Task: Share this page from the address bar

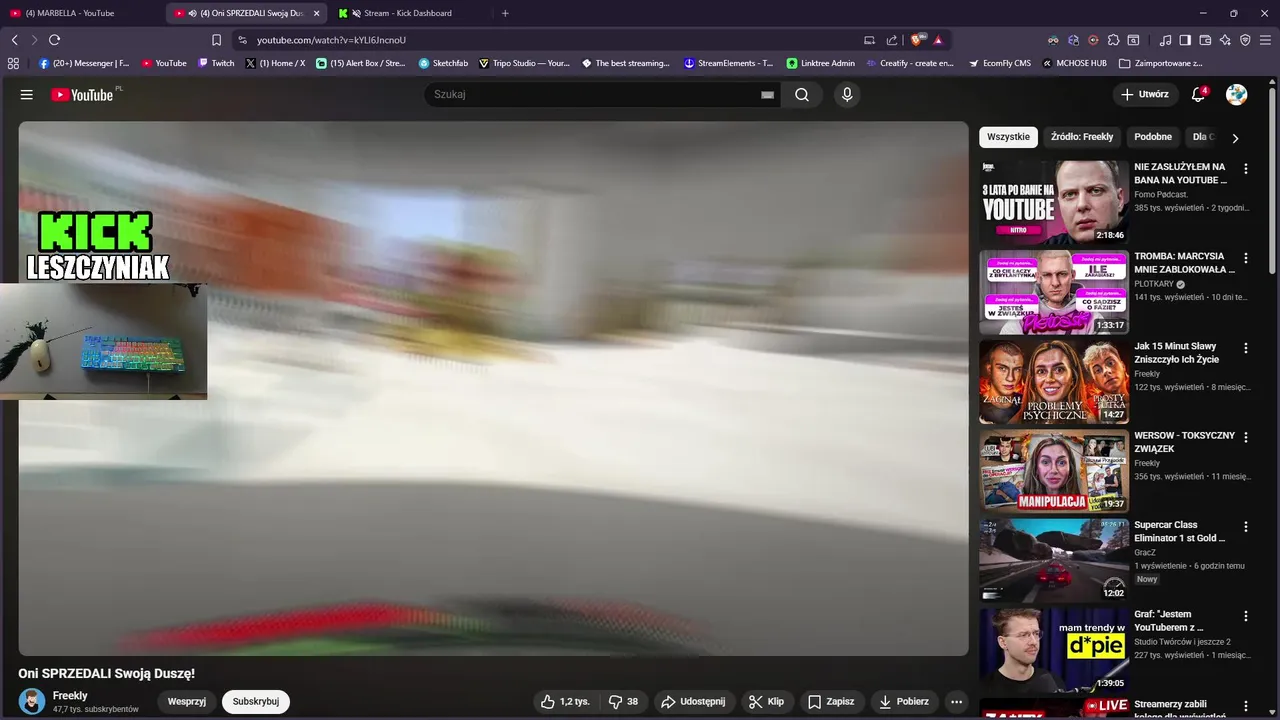Action: (892, 40)
